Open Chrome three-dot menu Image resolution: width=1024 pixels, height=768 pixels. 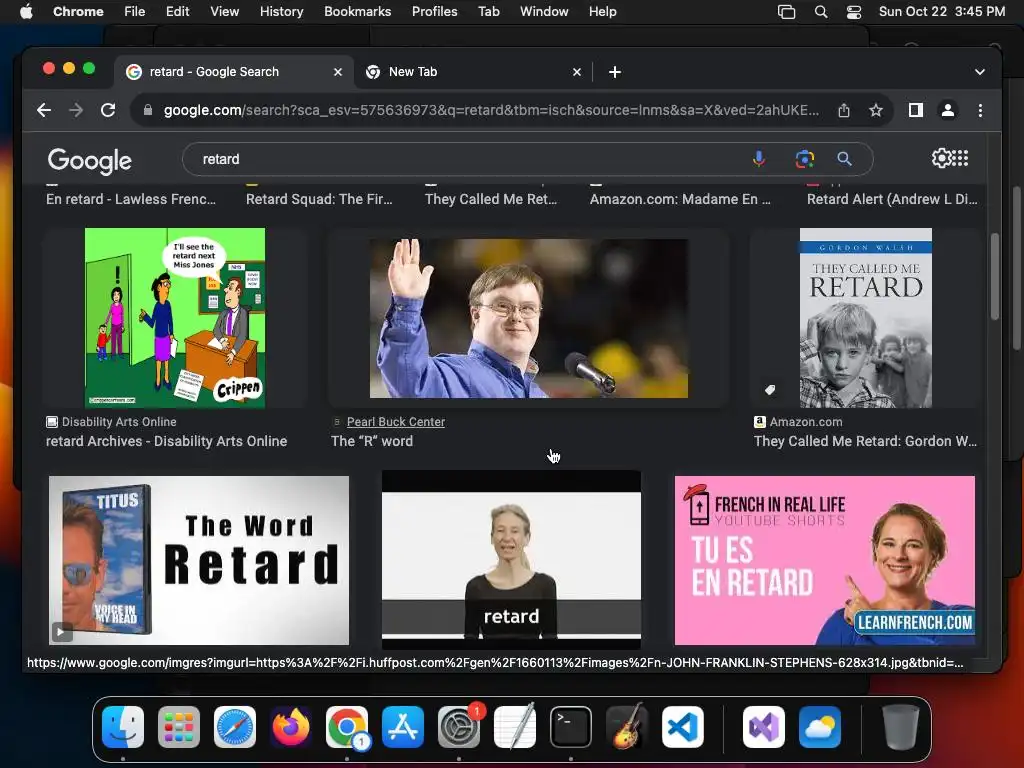(x=980, y=110)
